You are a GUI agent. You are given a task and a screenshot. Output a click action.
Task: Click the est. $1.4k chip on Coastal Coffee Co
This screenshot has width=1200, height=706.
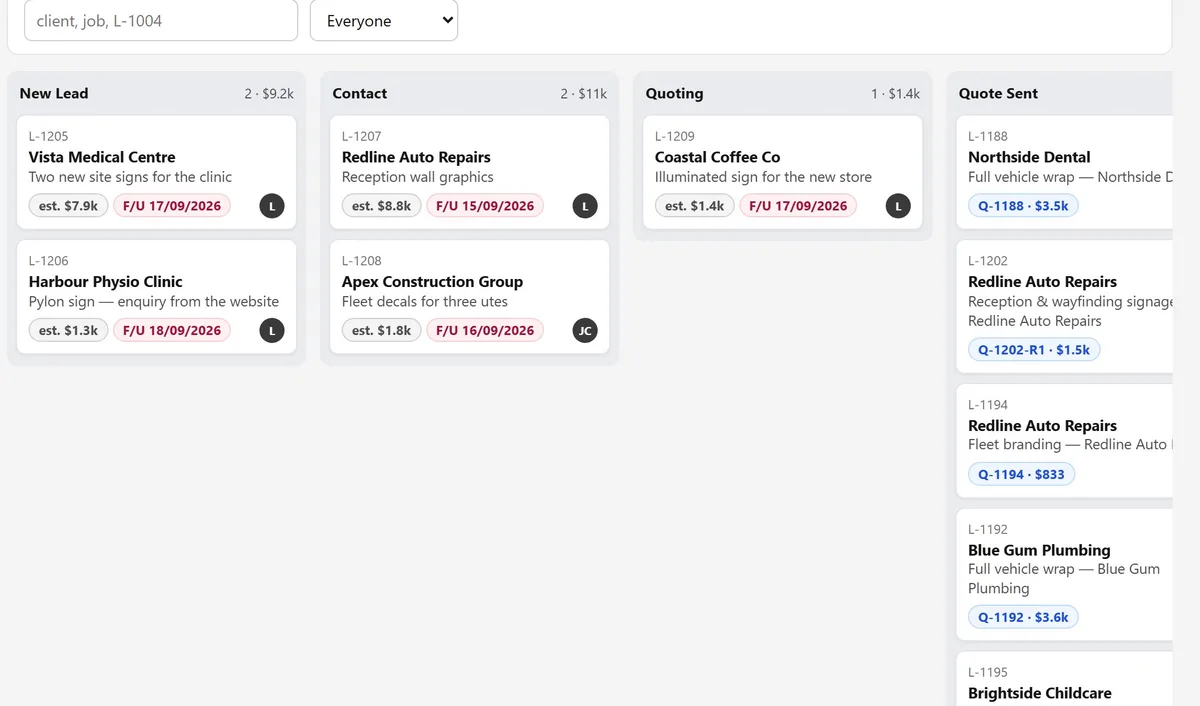694,206
